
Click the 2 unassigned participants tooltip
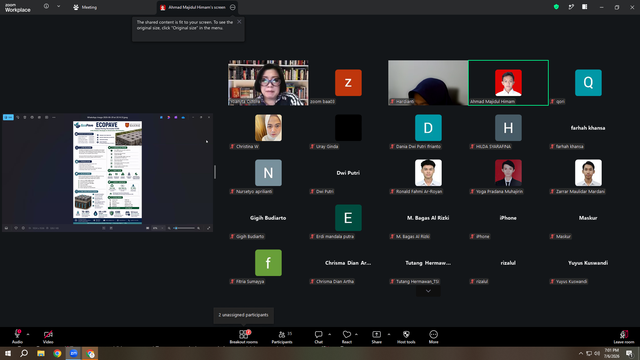coord(243,315)
